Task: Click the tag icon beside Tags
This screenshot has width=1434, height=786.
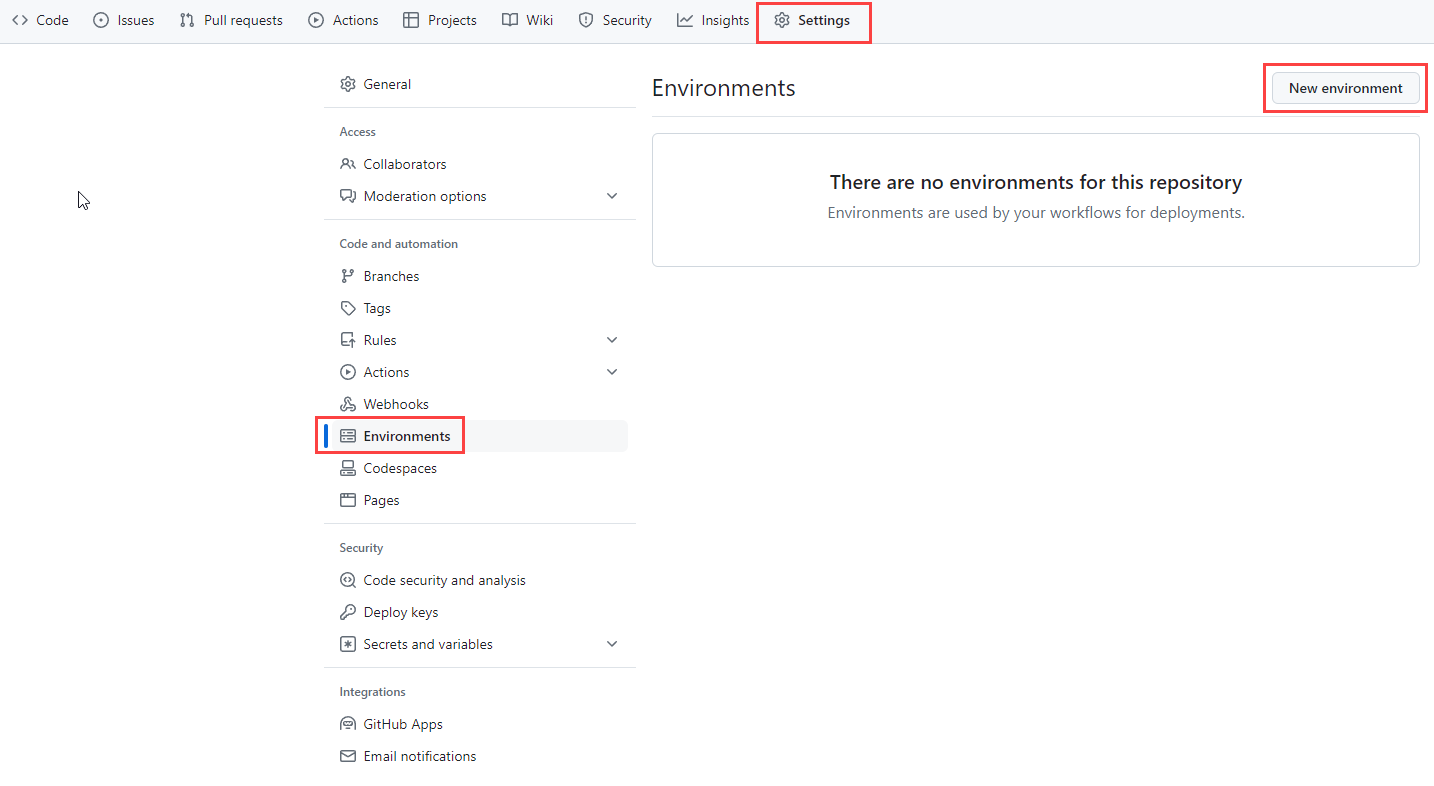Action: point(348,308)
